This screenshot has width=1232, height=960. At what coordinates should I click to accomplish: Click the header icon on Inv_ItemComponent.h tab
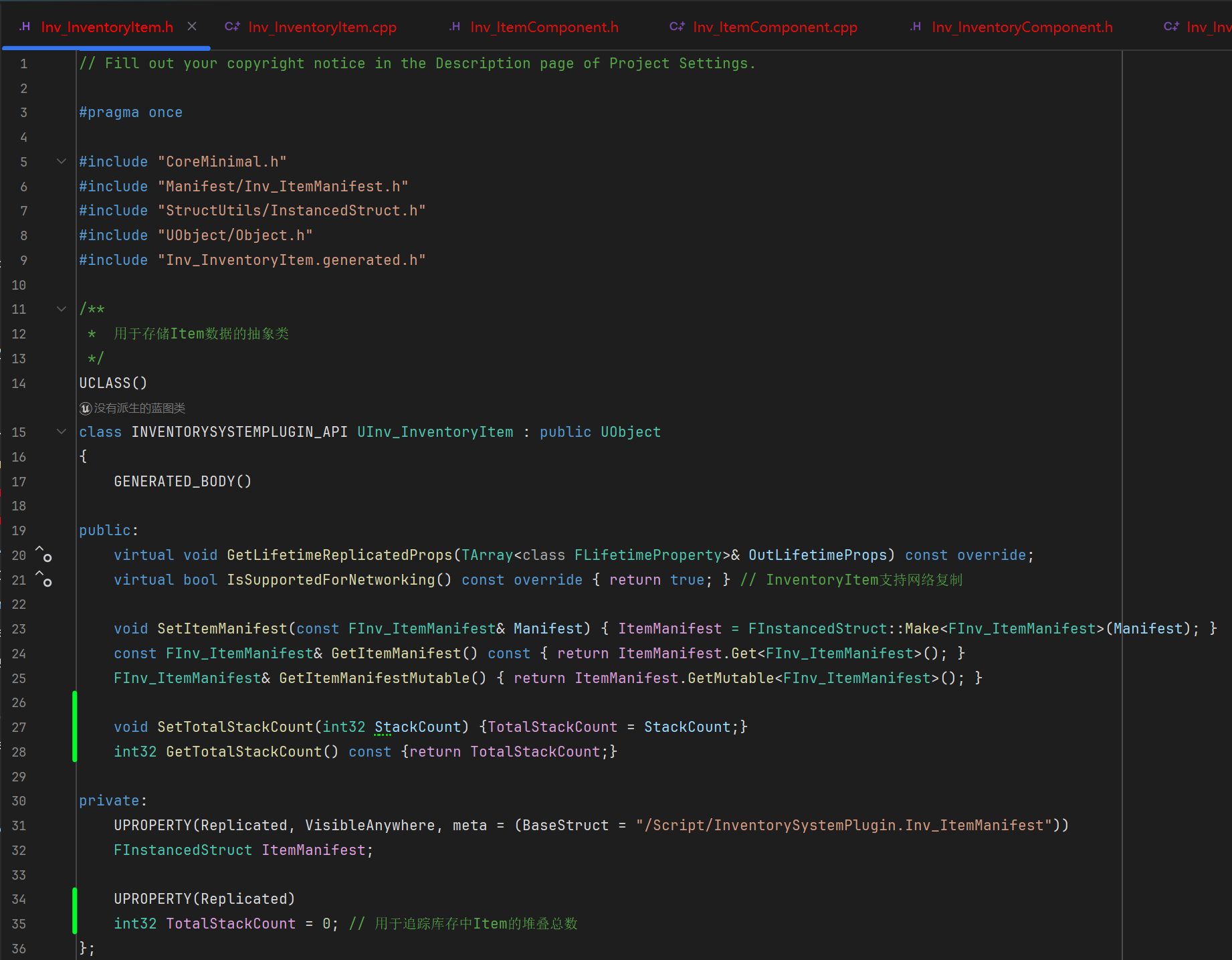pyautogui.click(x=455, y=27)
